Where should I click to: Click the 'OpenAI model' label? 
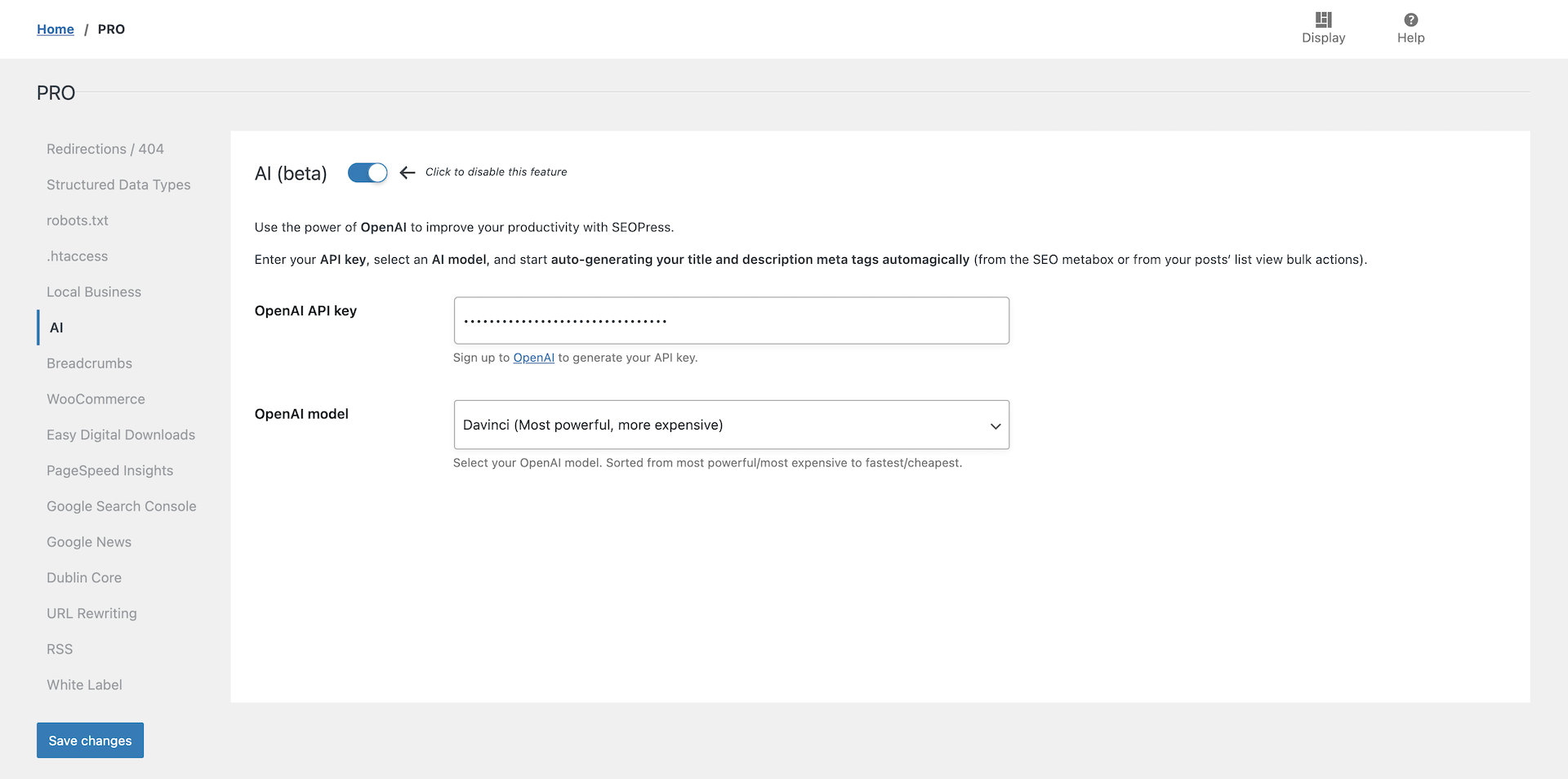click(x=301, y=414)
